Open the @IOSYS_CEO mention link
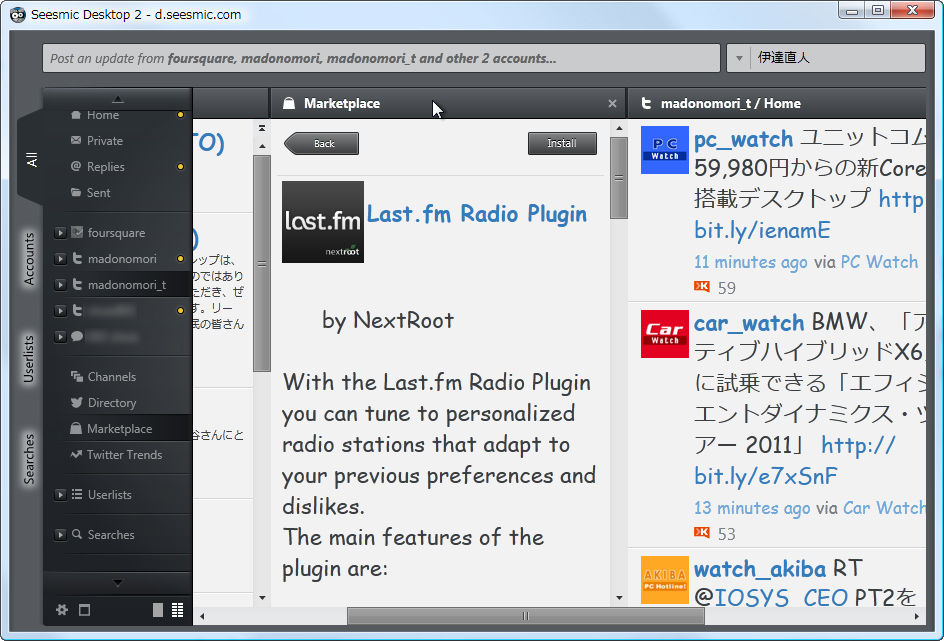Viewport: 944px width, 641px height. point(771,598)
